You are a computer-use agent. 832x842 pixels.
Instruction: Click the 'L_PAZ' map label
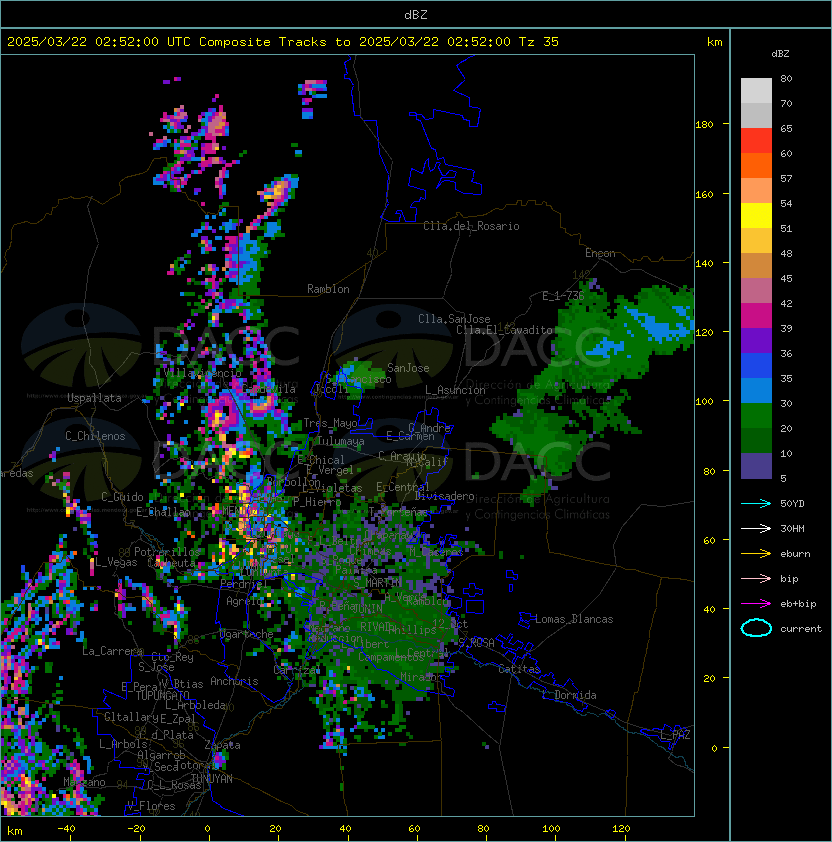tap(675, 735)
